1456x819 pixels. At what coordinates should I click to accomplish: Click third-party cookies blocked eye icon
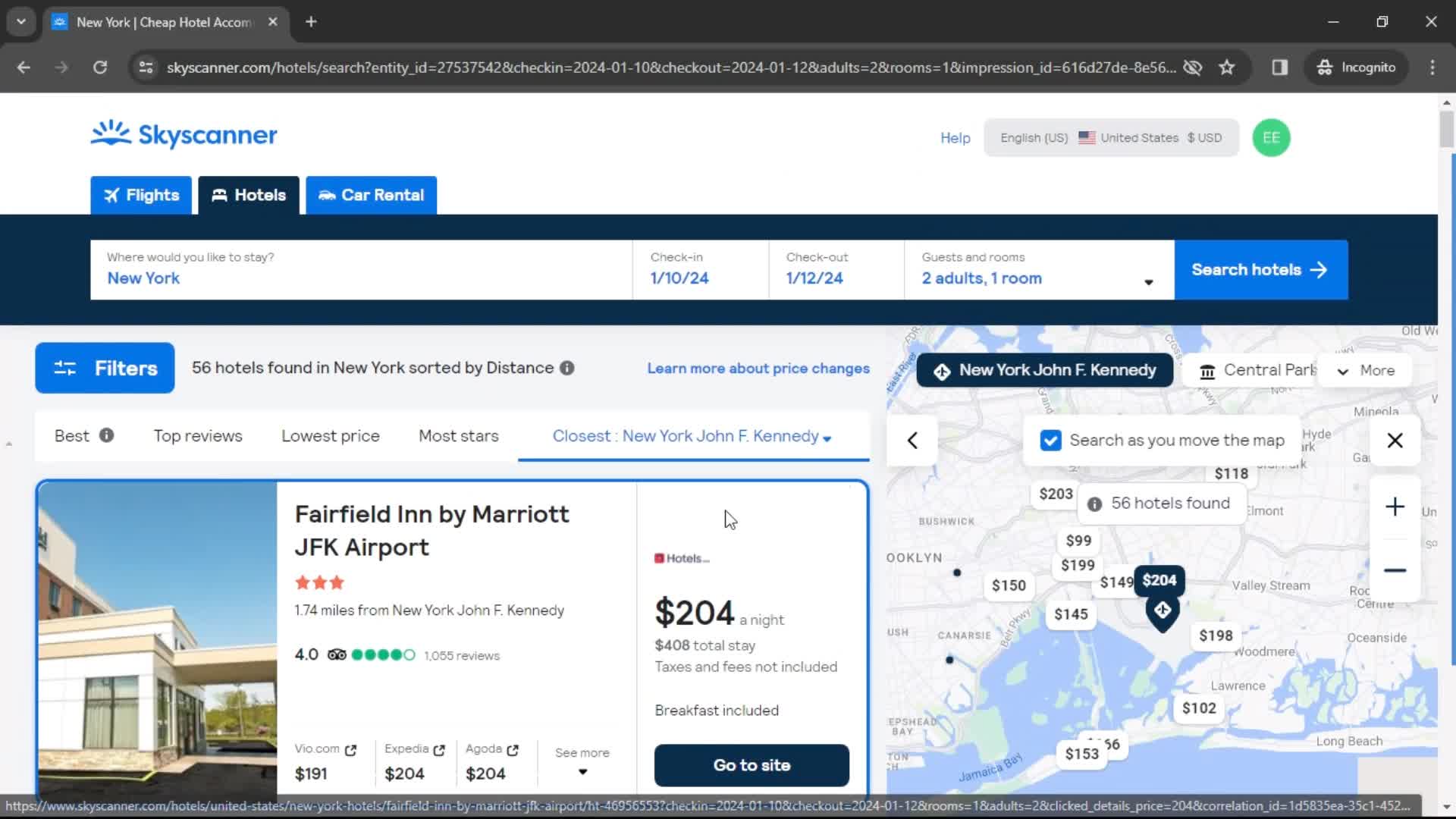pyautogui.click(x=1193, y=67)
